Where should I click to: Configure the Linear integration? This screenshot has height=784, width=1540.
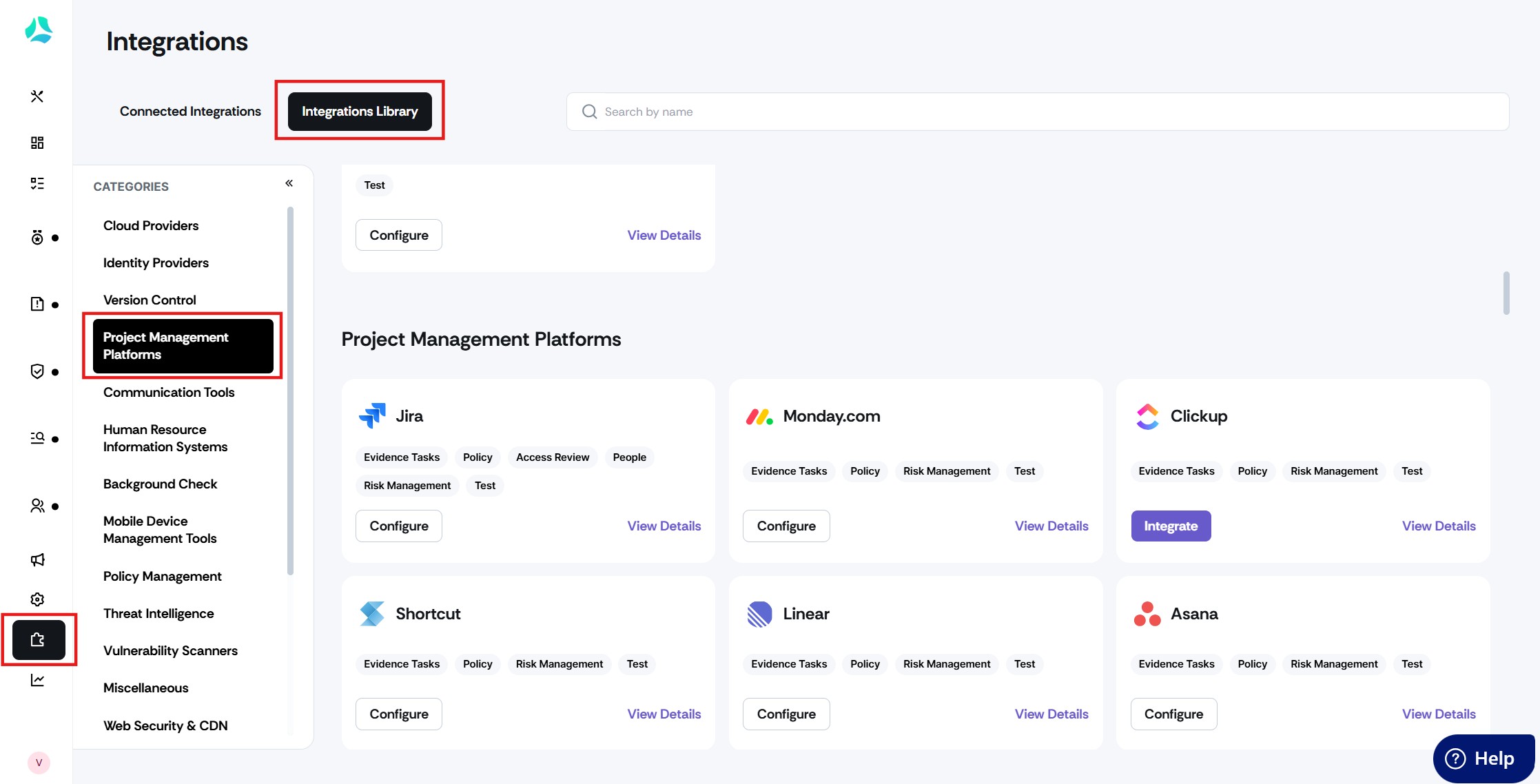(x=786, y=714)
